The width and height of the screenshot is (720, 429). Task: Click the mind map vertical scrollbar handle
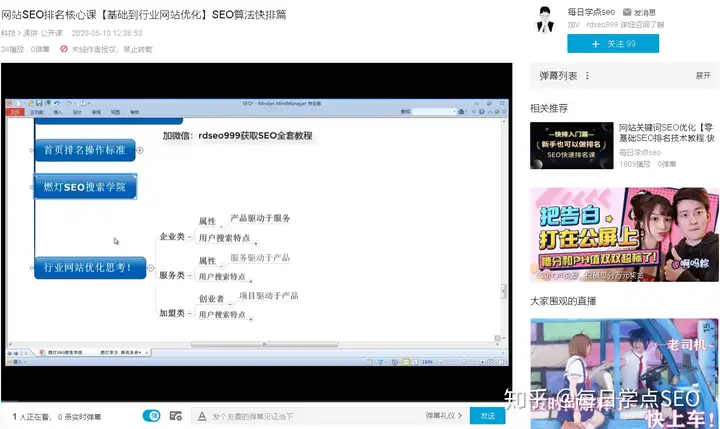point(503,291)
